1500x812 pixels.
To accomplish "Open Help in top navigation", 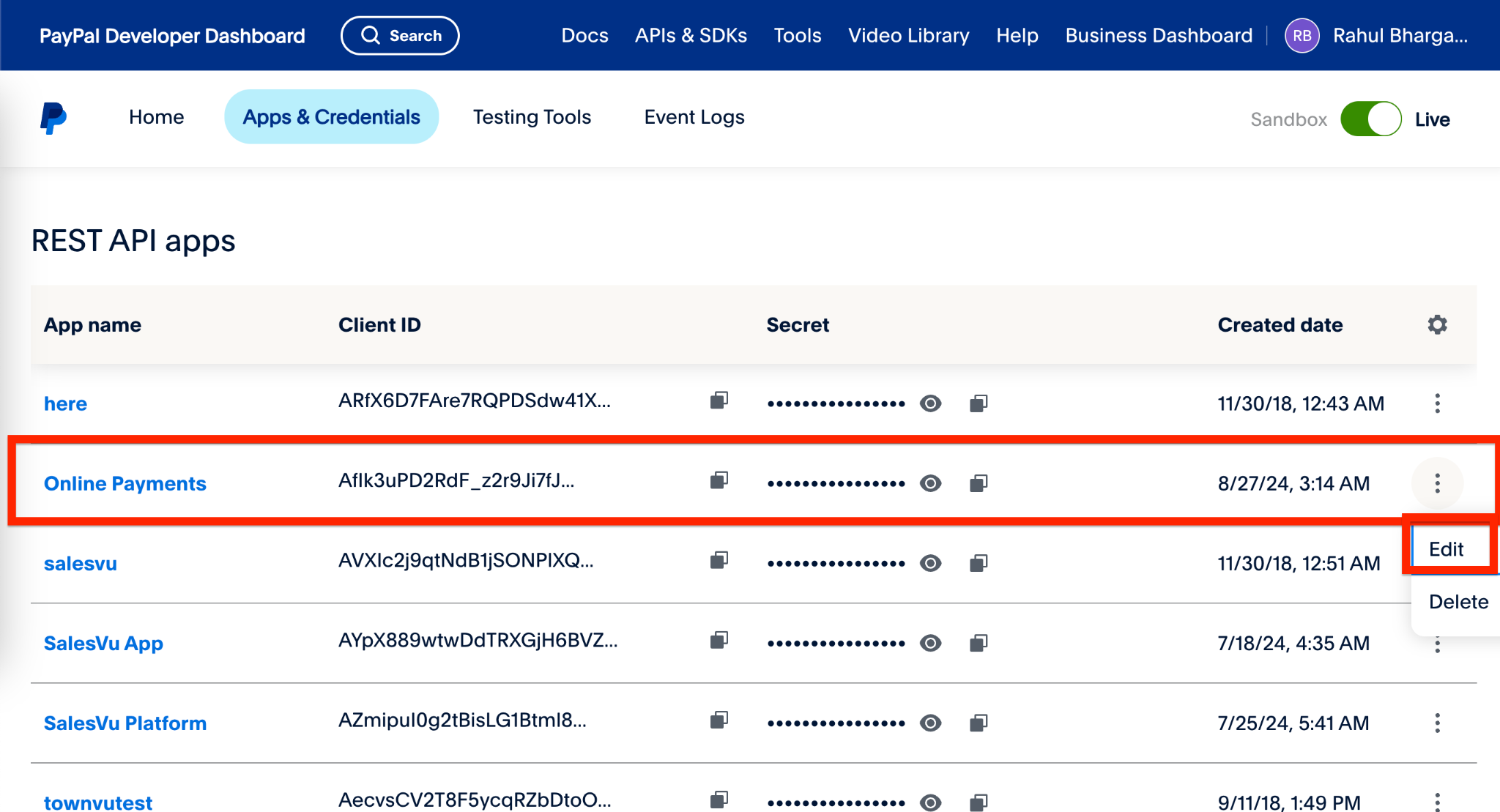I will click(1017, 36).
